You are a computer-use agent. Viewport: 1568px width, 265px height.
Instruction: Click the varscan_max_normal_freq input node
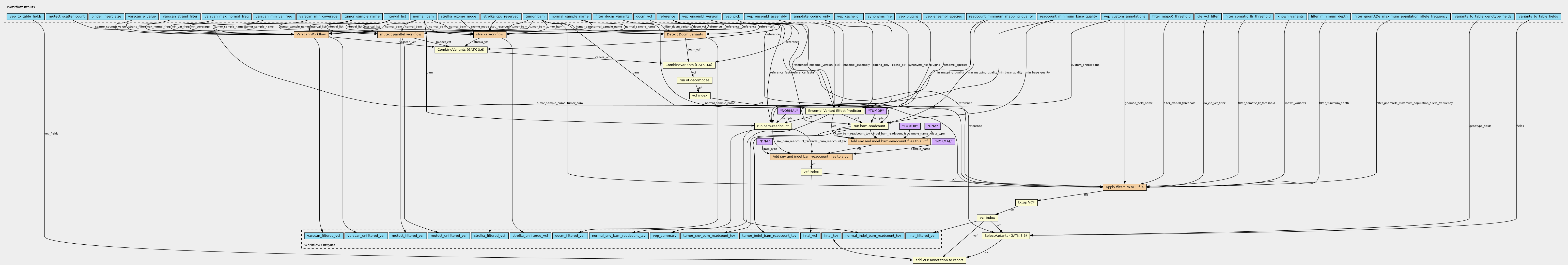click(226, 17)
